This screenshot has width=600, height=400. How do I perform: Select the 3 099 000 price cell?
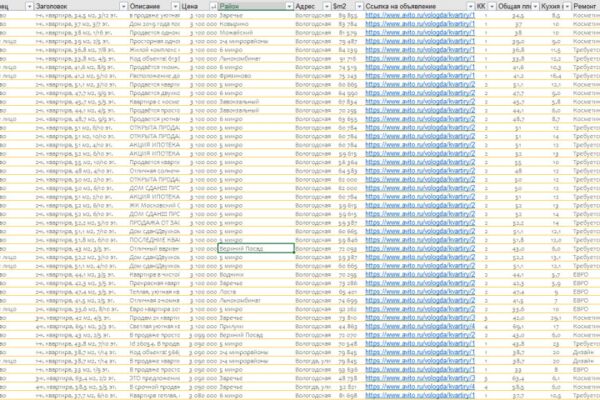coord(199,335)
